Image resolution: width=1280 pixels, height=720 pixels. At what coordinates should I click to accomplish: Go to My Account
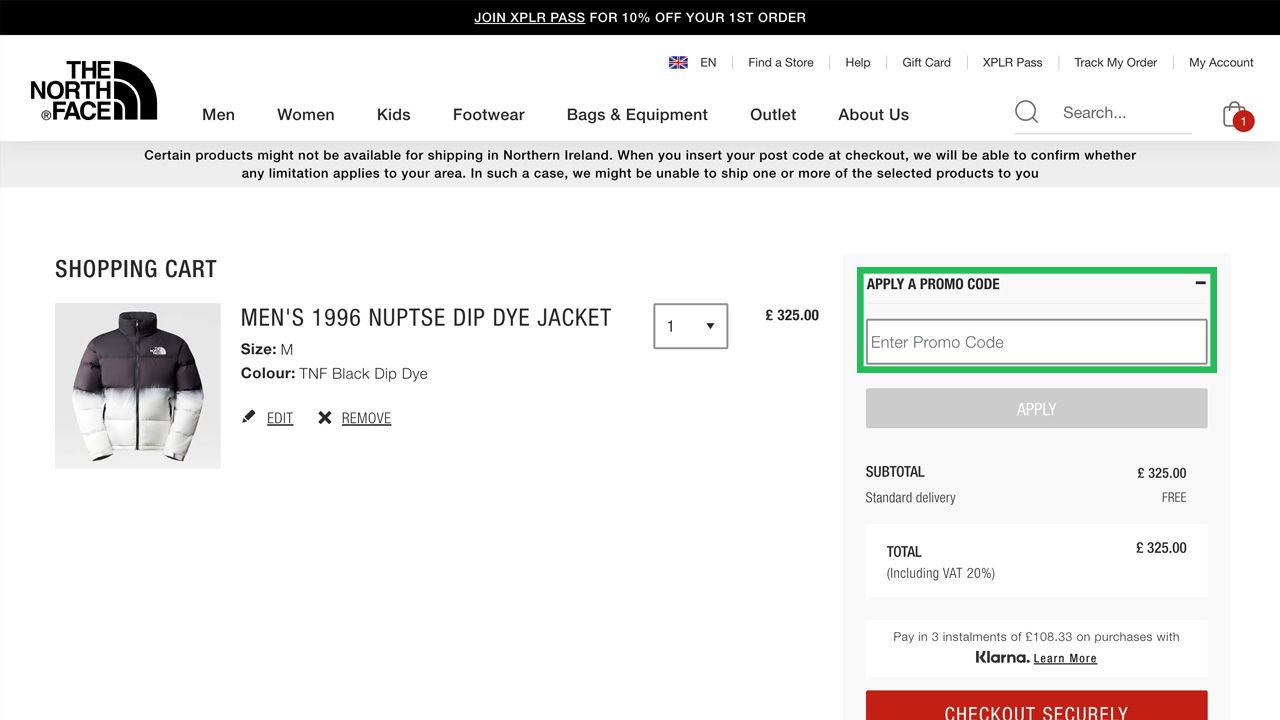pyautogui.click(x=1221, y=62)
